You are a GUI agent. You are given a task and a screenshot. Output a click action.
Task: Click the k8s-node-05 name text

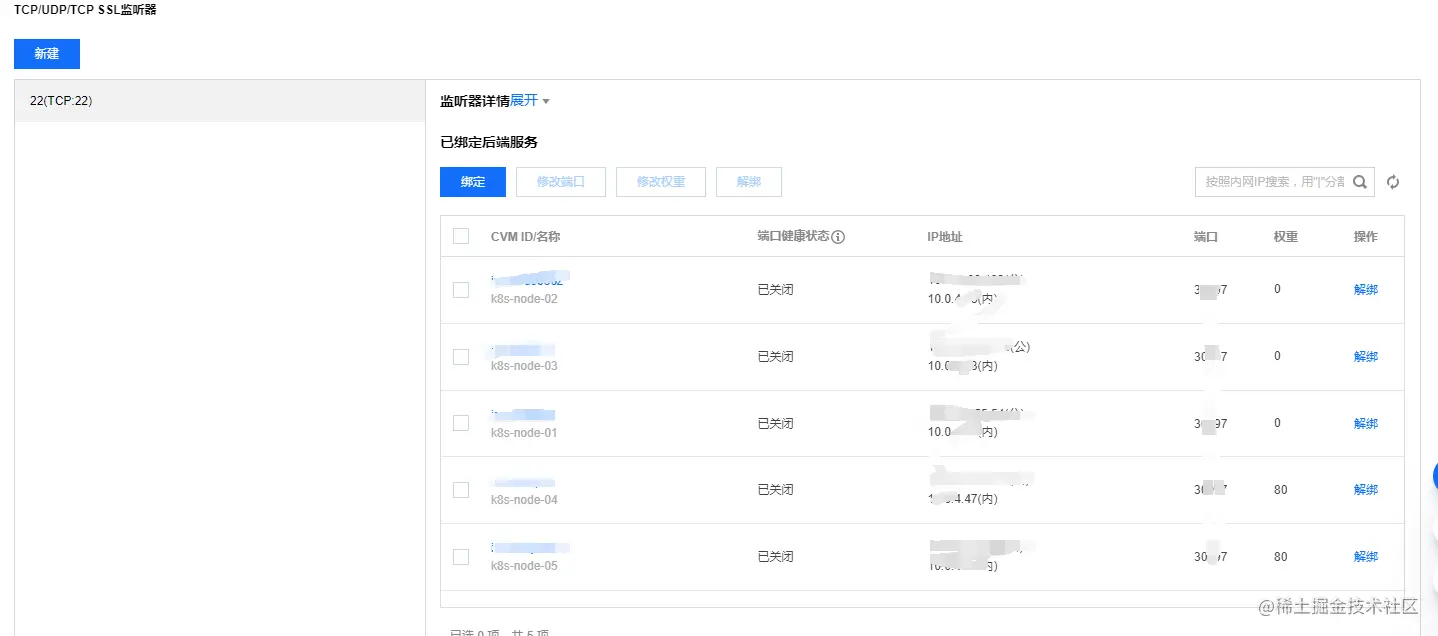coord(524,566)
